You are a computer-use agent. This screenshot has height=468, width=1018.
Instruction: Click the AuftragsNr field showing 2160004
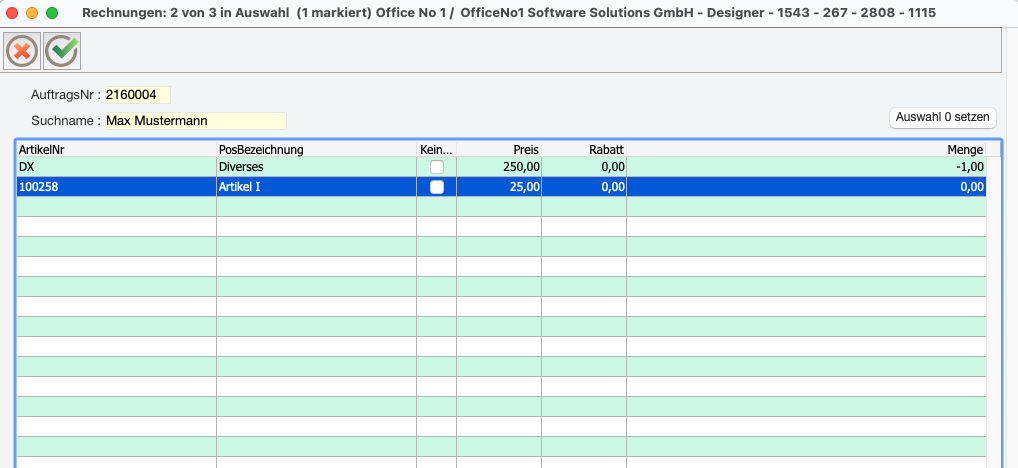[137, 95]
